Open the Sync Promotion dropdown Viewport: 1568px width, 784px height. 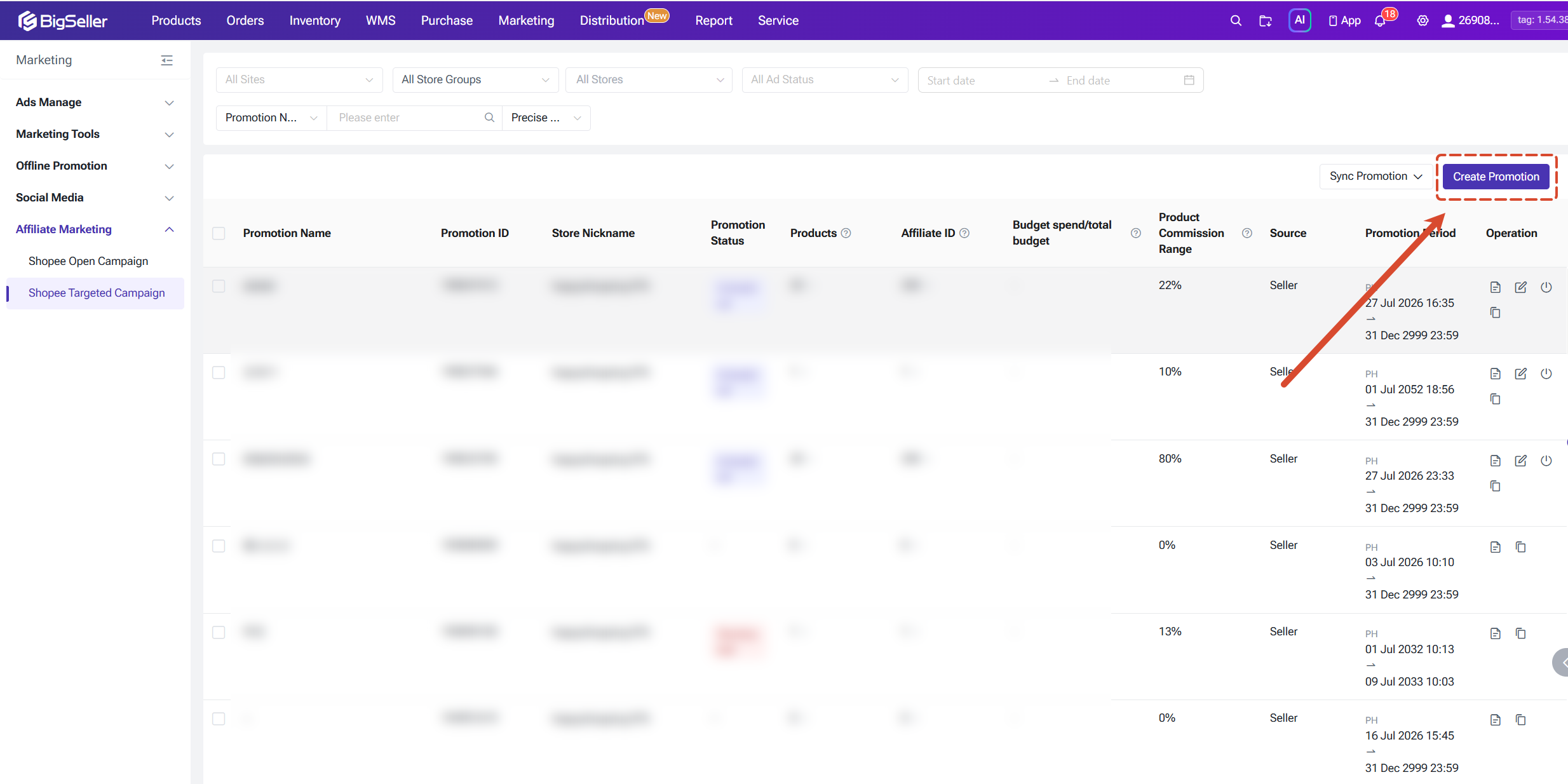1375,177
